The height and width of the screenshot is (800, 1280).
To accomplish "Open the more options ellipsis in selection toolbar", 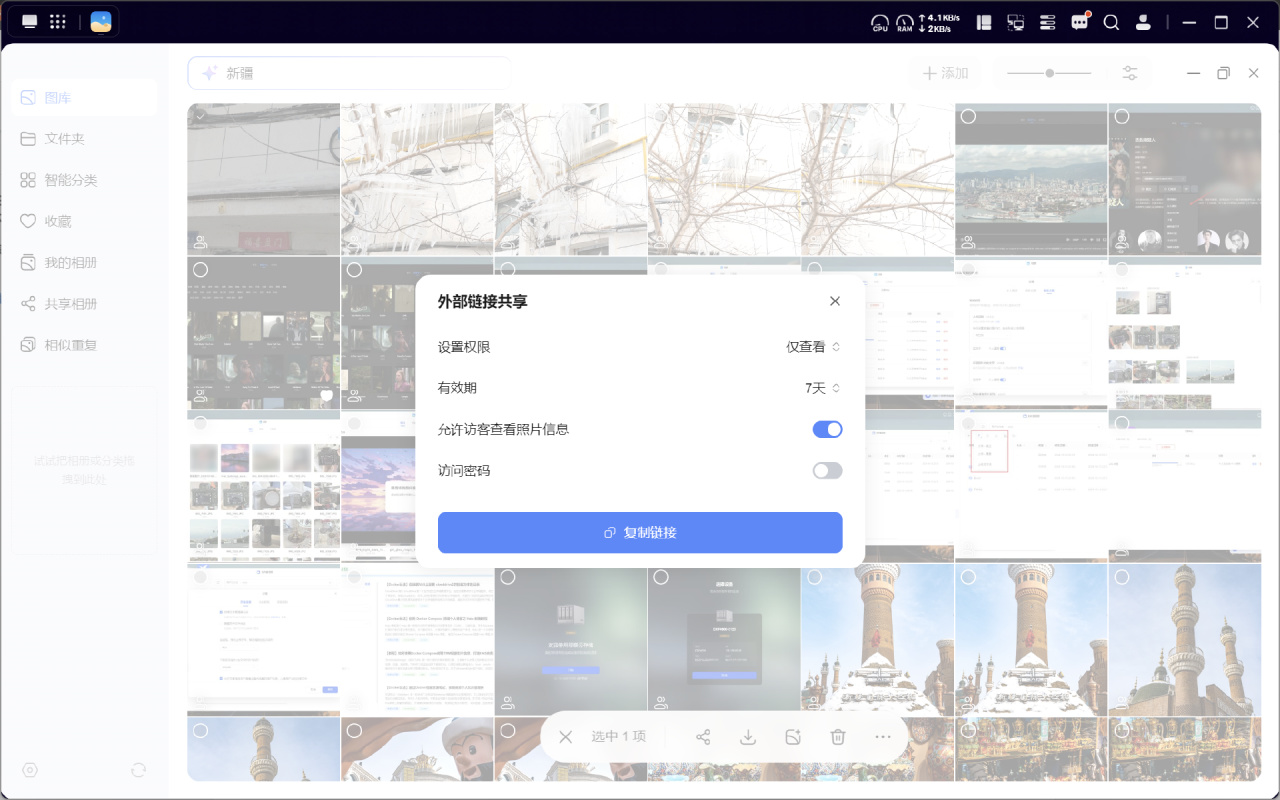I will [882, 737].
